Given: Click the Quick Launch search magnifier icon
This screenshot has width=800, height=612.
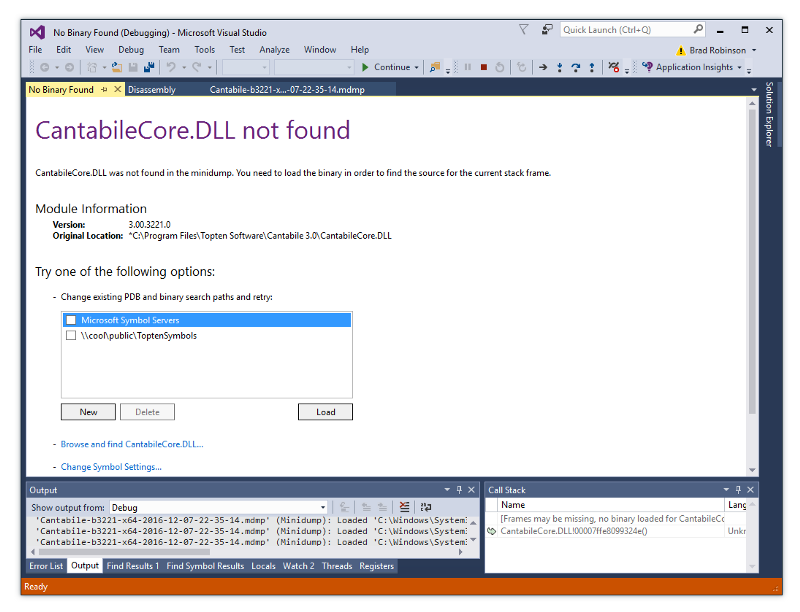Looking at the screenshot, I should 698,29.
